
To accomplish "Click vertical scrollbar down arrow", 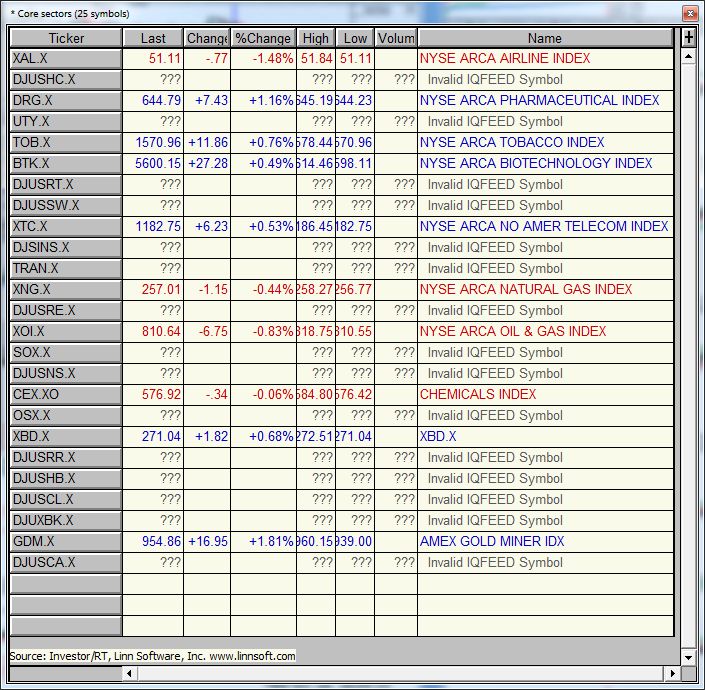I will pyautogui.click(x=688, y=657).
